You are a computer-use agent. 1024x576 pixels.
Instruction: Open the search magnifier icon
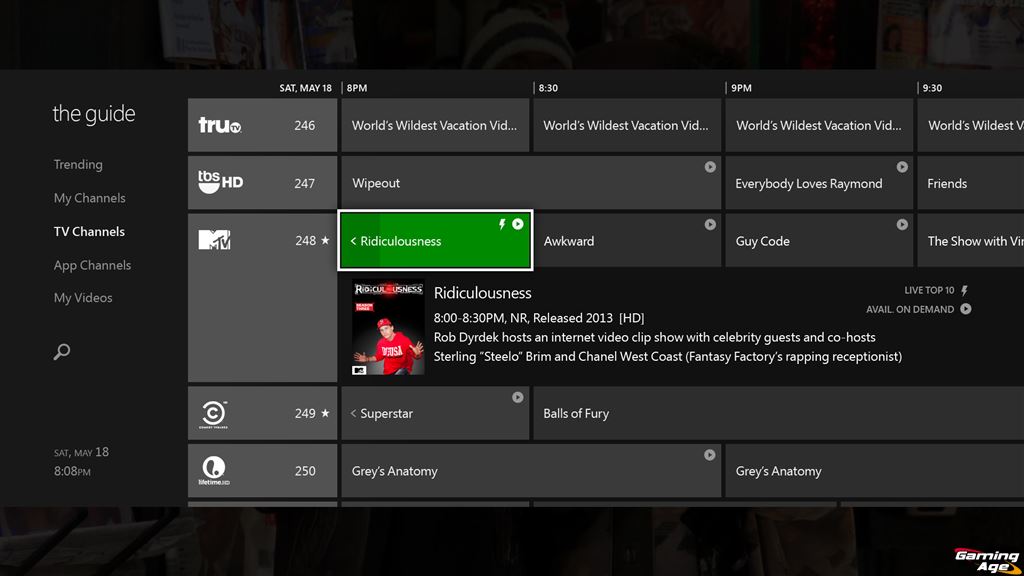point(61,352)
